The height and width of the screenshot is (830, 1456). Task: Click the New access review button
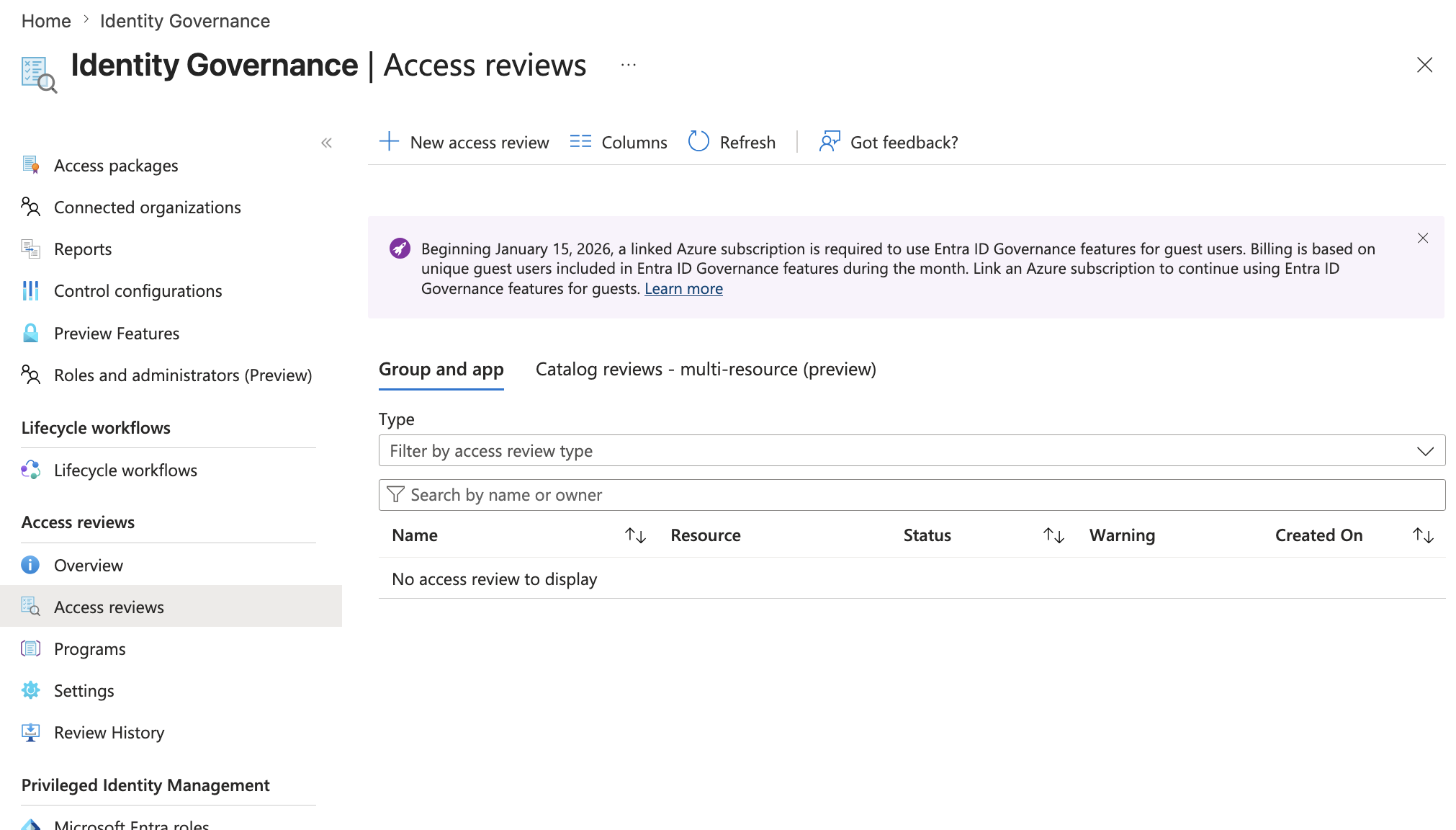point(464,142)
